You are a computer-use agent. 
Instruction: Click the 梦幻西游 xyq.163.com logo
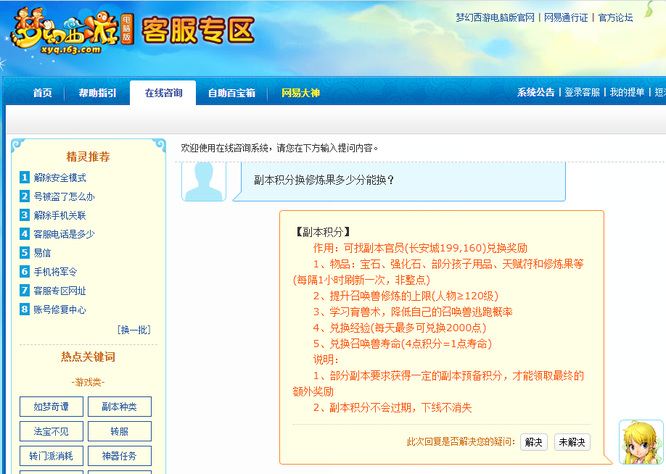[71, 32]
